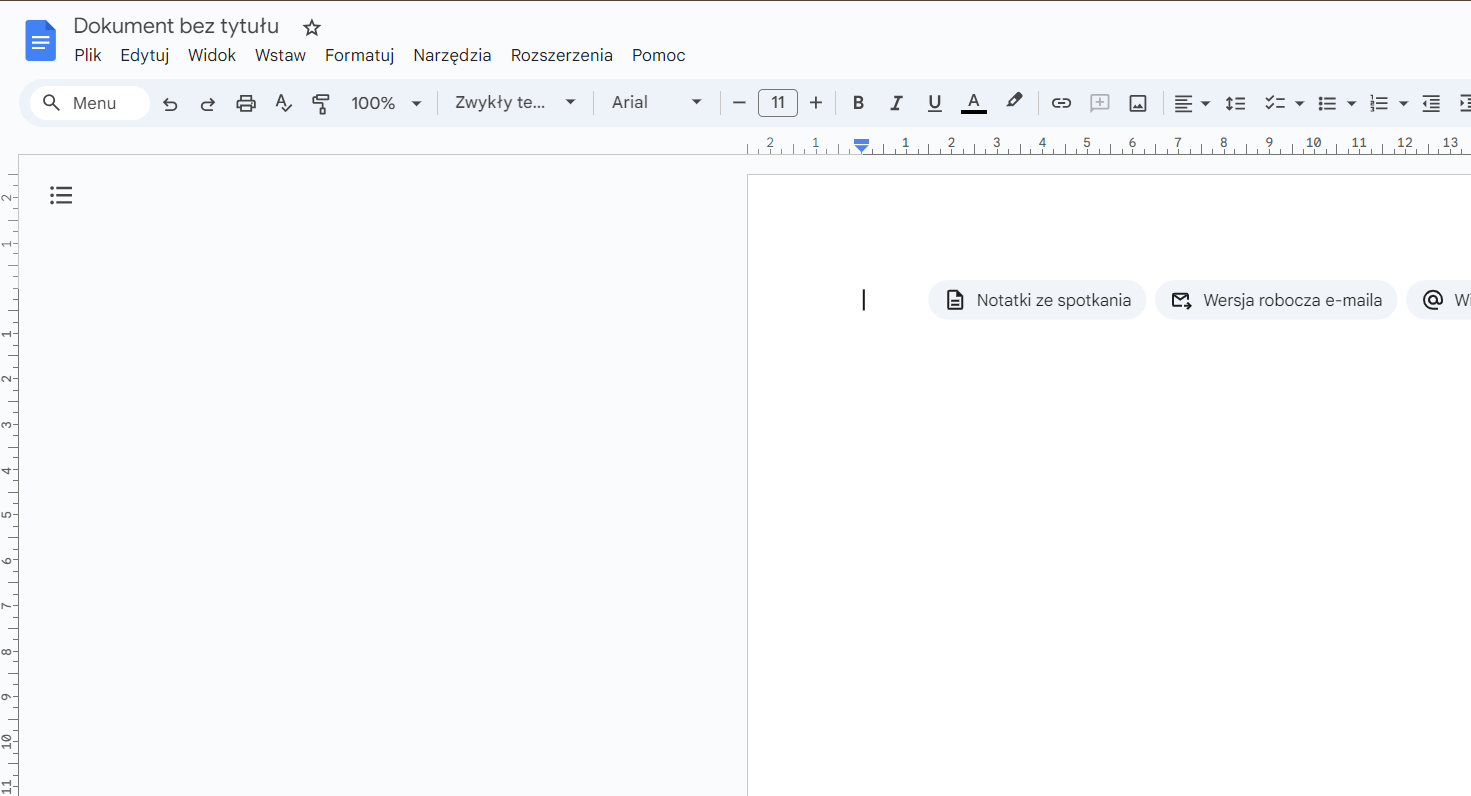Decrease font size with minus
The height and width of the screenshot is (796, 1471).
[x=740, y=102]
